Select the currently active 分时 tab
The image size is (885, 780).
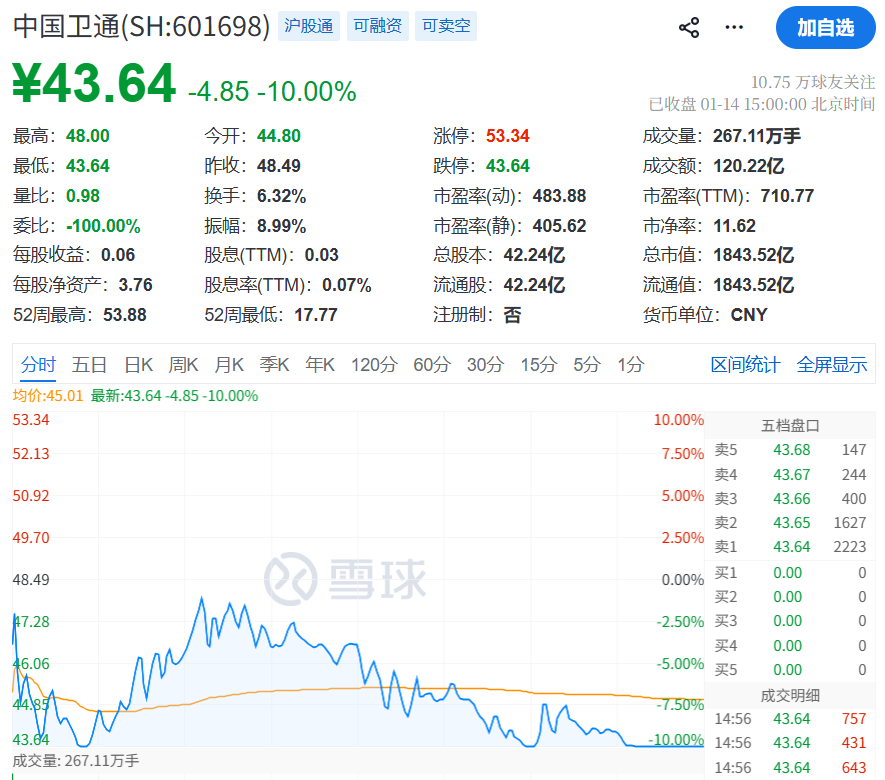point(38,365)
